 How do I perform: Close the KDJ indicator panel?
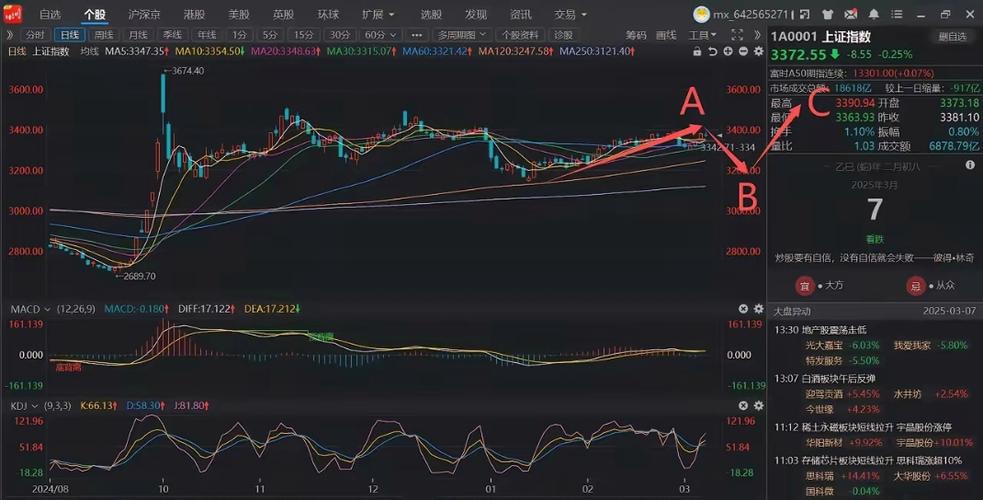[x=743, y=405]
